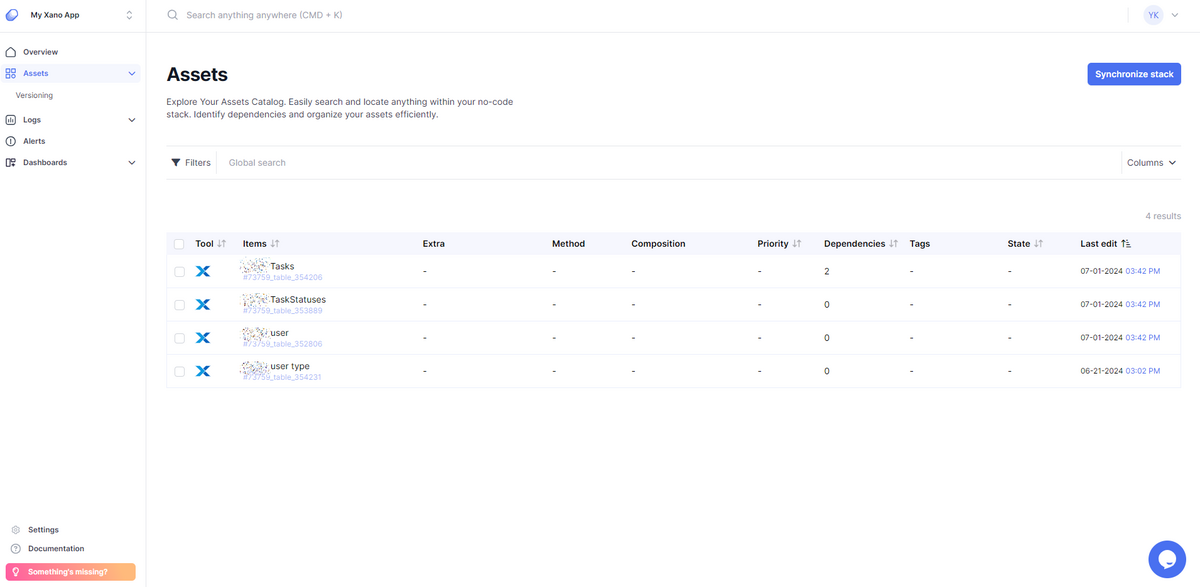Image resolution: width=1200 pixels, height=587 pixels.
Task: Click the Settings gear icon
Action: [x=16, y=530]
